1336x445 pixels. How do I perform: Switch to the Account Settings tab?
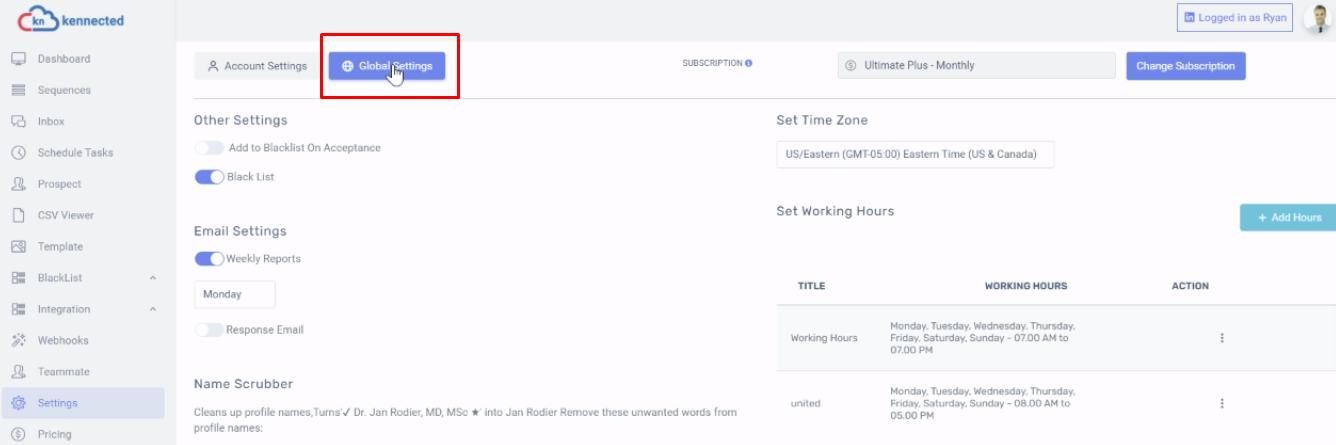click(x=257, y=66)
